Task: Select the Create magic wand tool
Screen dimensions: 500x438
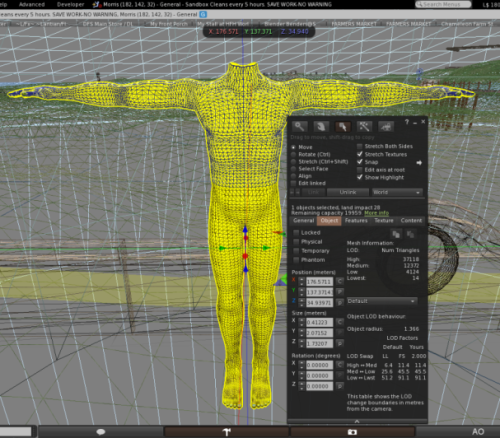Action: tap(364, 127)
